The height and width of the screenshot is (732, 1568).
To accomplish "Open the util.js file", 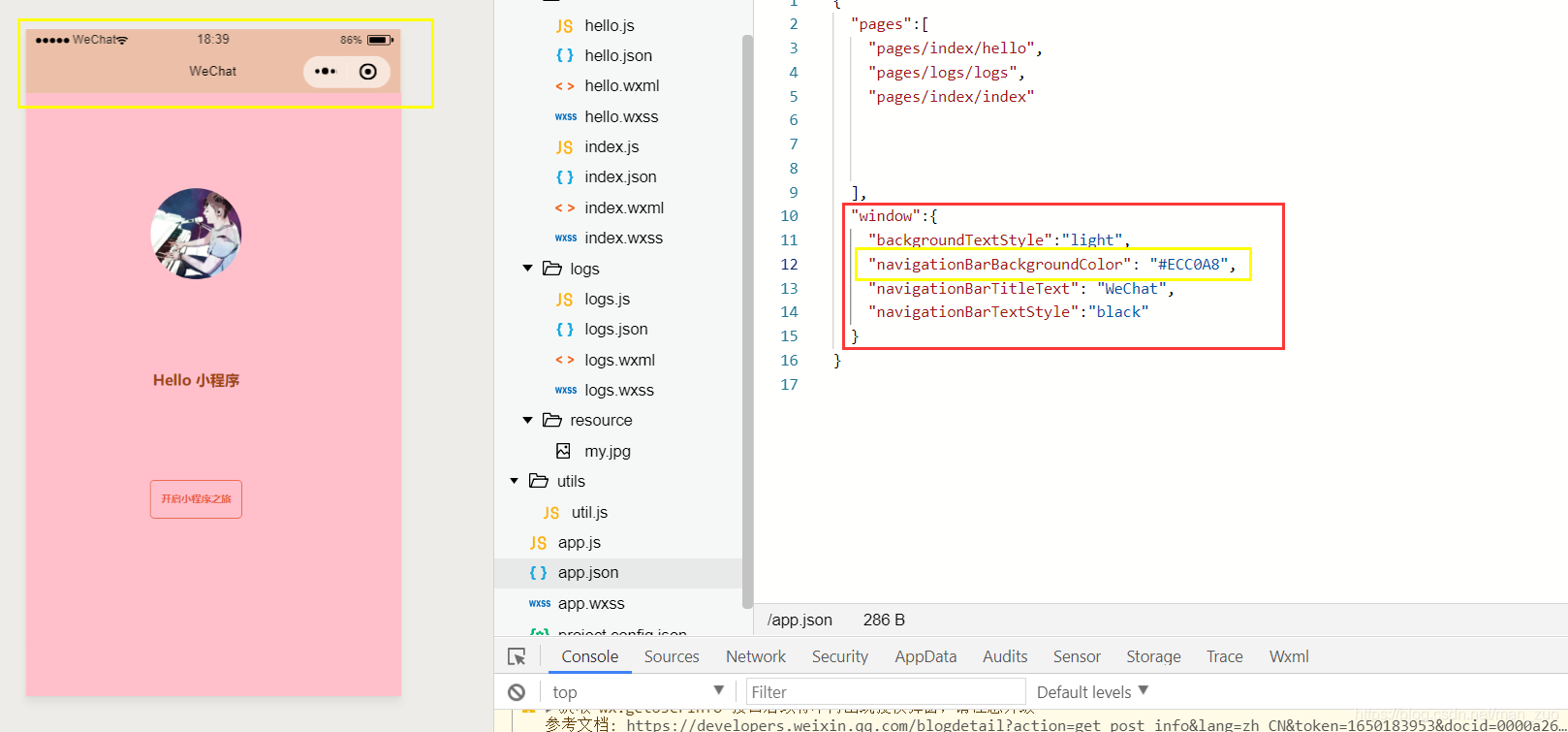I will [589, 513].
